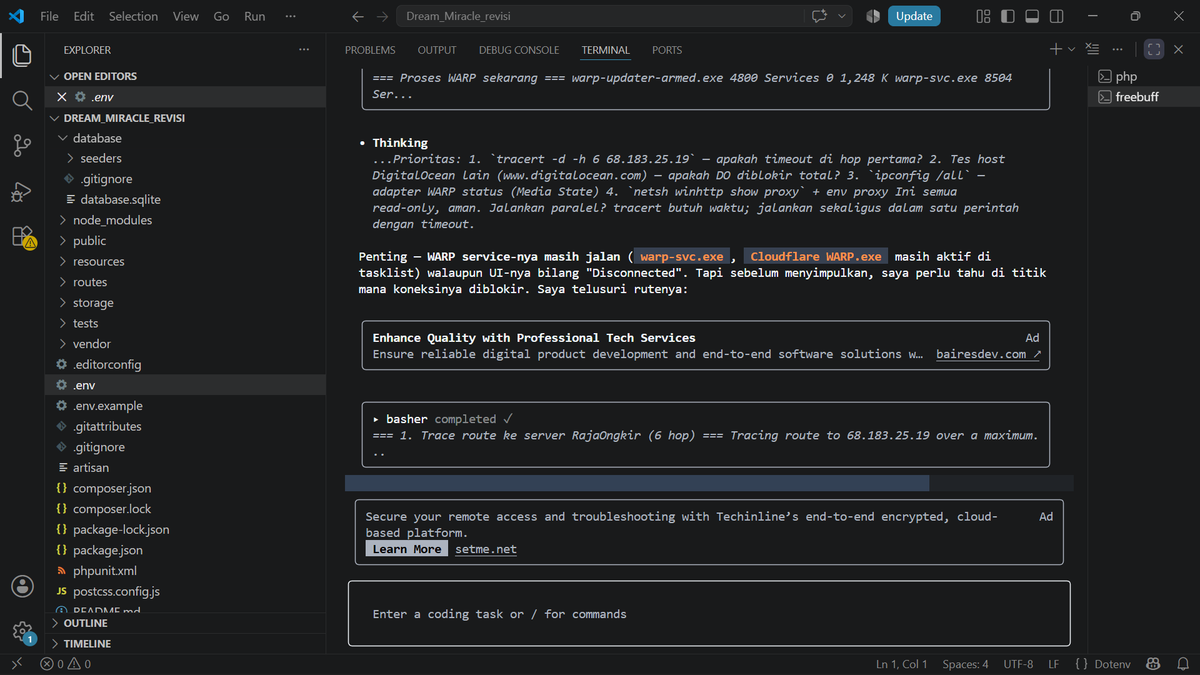Toggle maximized terminal panel size
This screenshot has height=675, width=1200.
[x=1154, y=49]
